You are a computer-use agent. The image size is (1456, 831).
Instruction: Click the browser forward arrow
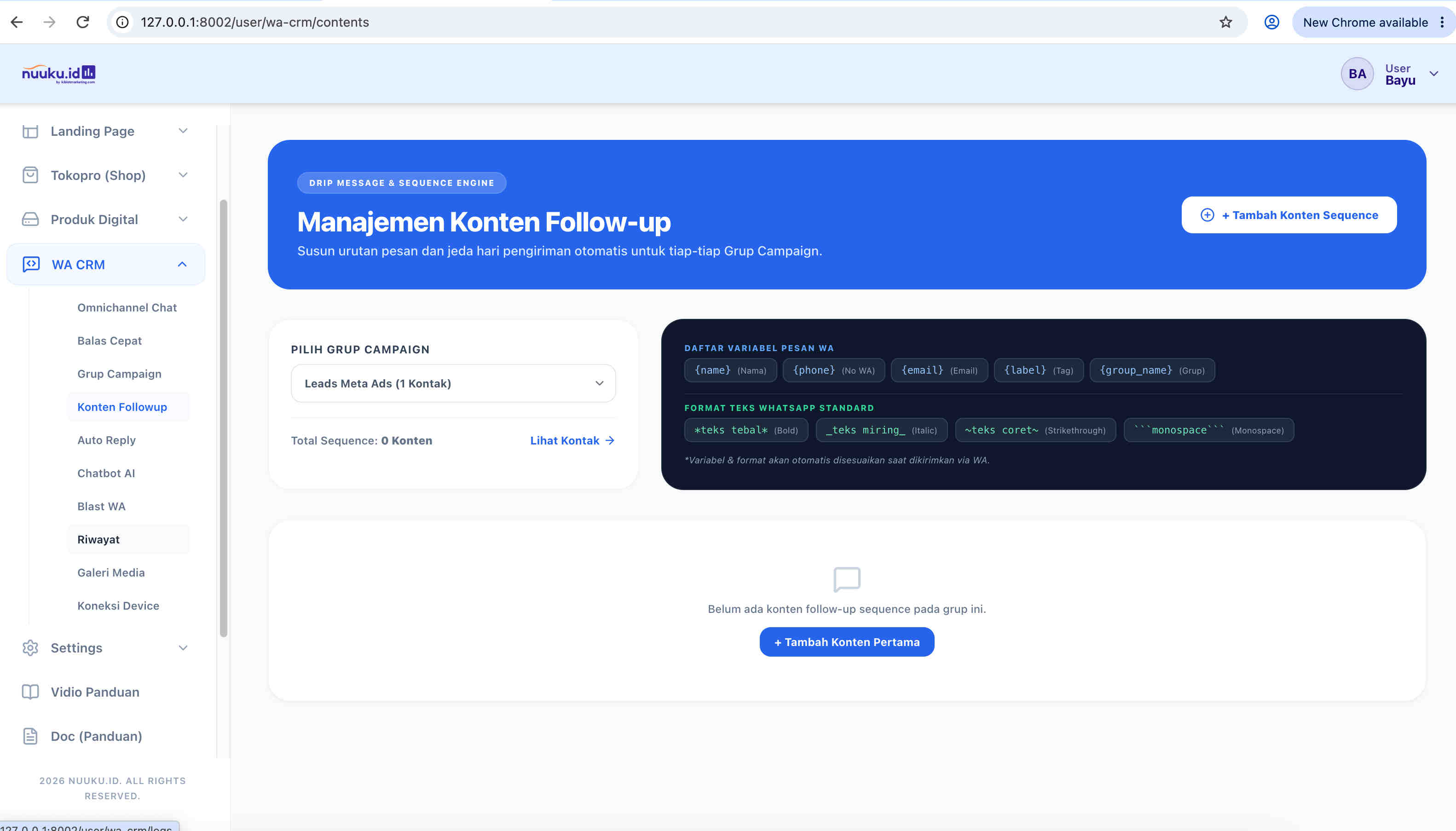click(50, 22)
